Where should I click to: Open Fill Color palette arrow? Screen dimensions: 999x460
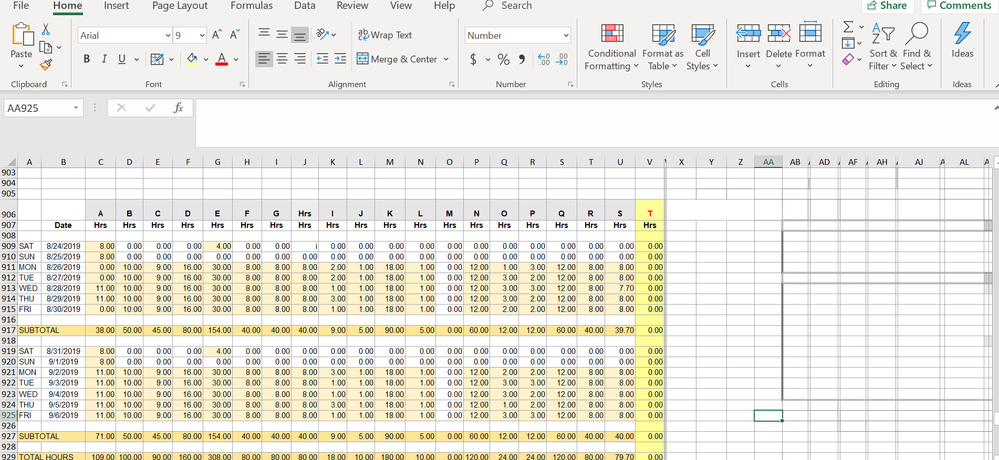[x=206, y=59]
